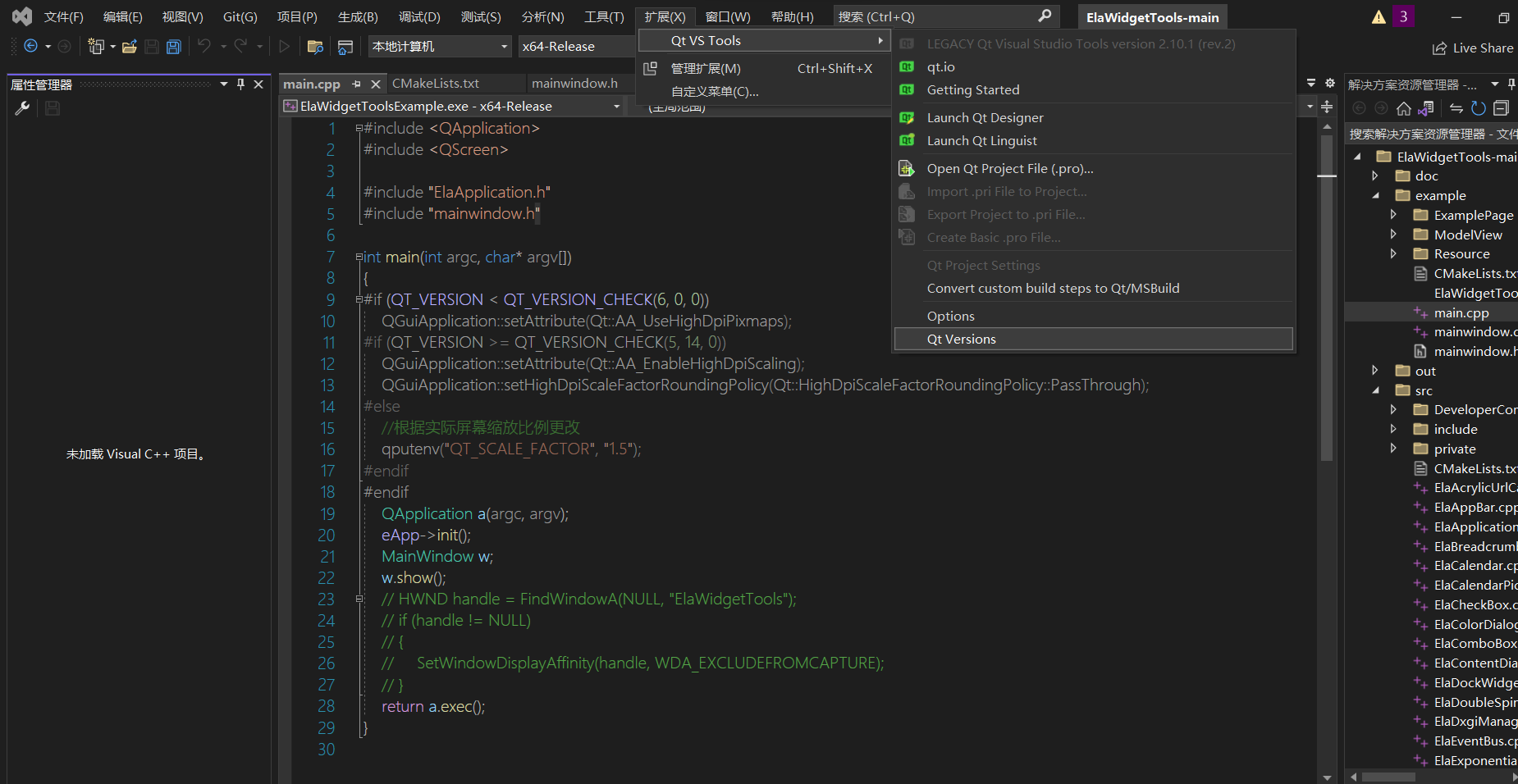Click the Qt Designer icon
This screenshot has width=1518, height=784.
coord(907,118)
